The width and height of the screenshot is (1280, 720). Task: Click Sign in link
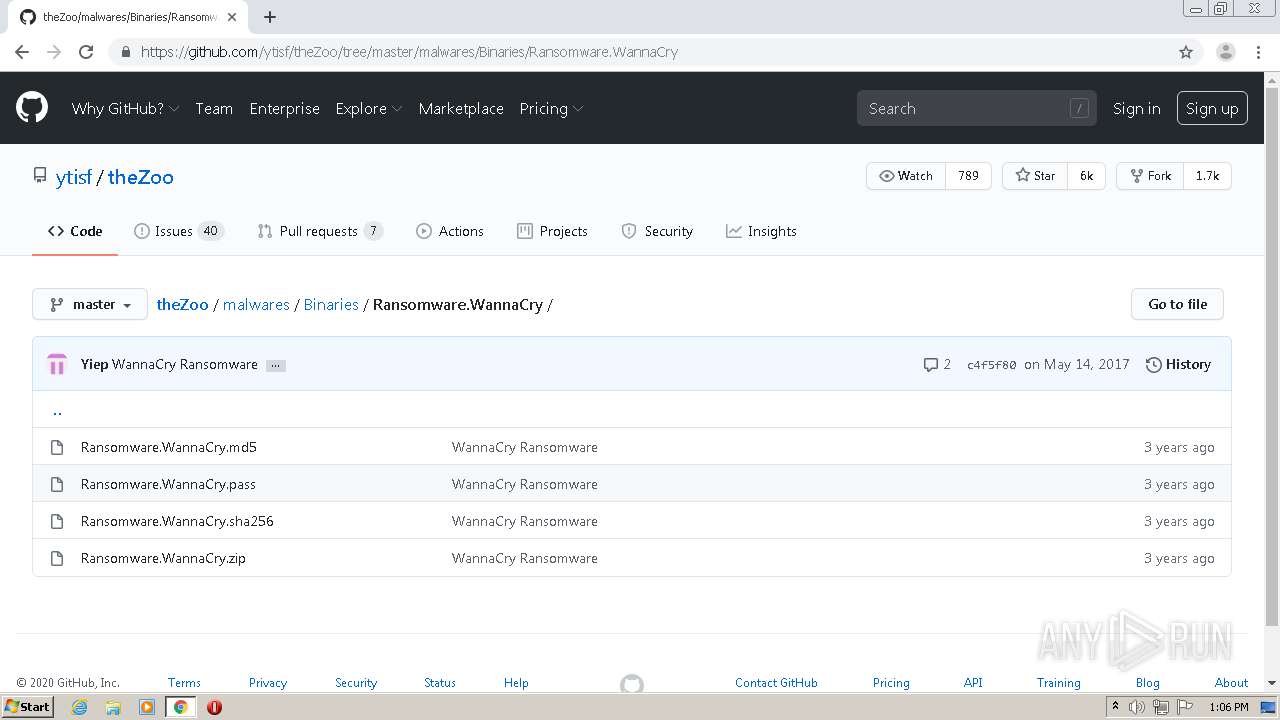pyautogui.click(x=1136, y=108)
